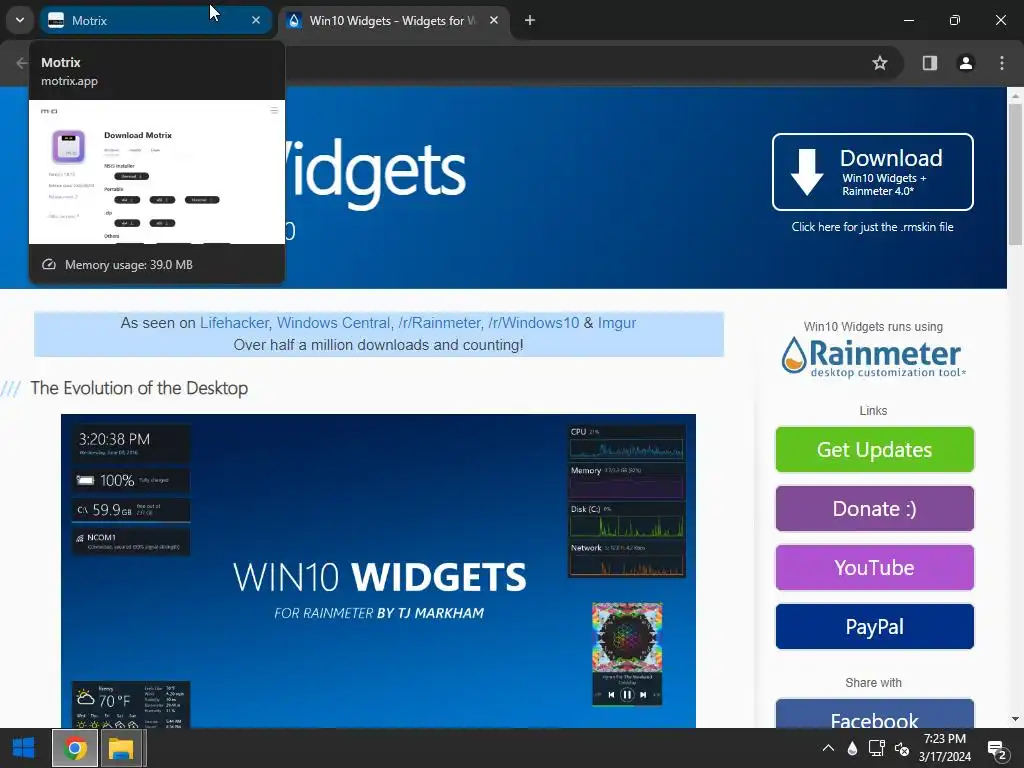1024x768 pixels.
Task: Open the Windows Central link
Action: [333, 323]
